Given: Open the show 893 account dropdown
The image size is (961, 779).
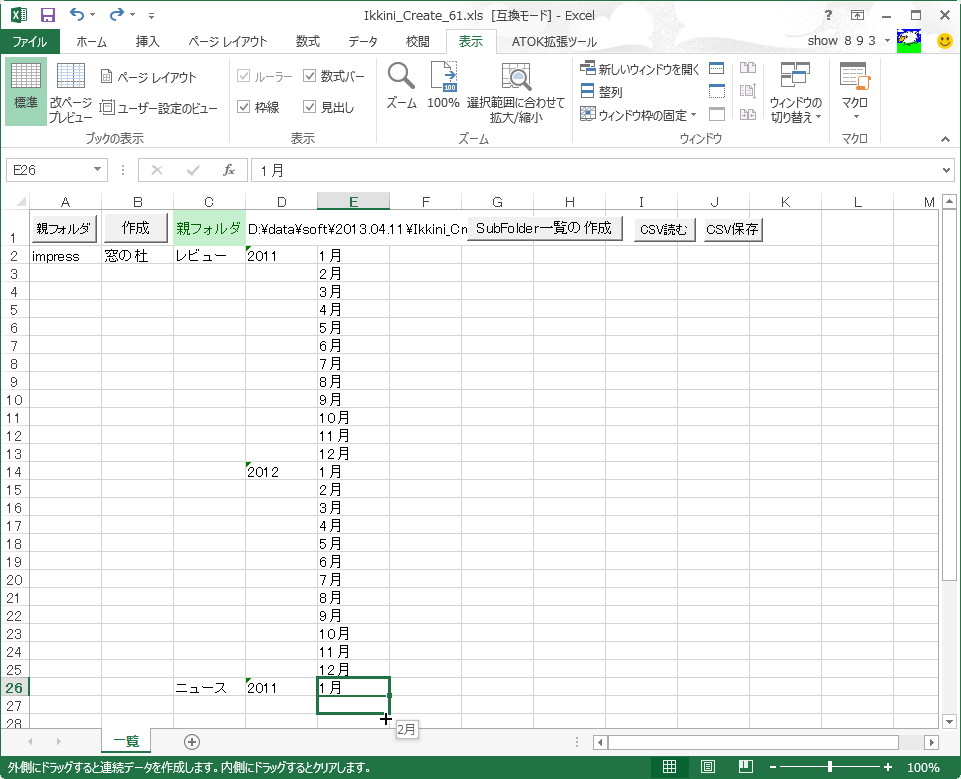Looking at the screenshot, I should coord(887,40).
